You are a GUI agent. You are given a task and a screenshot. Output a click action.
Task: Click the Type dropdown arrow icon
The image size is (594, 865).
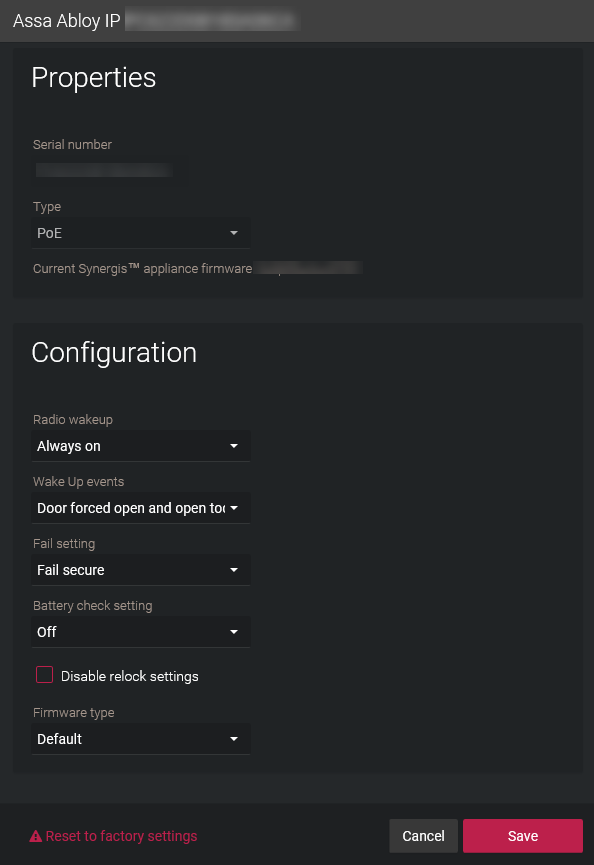pos(234,233)
